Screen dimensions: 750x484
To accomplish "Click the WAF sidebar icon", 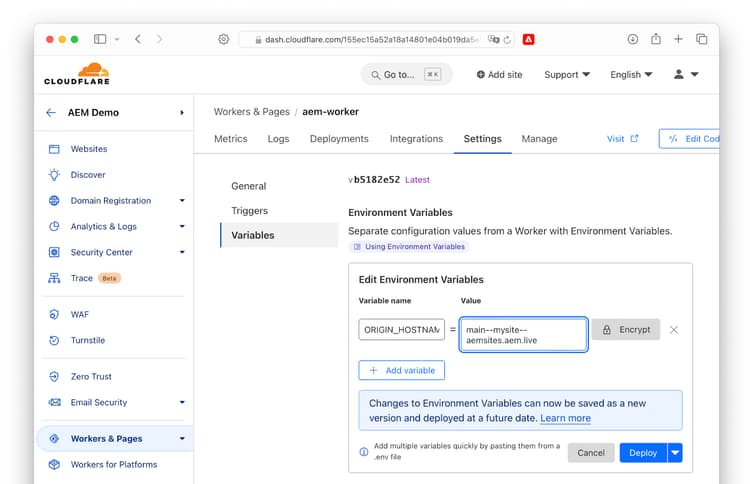I will click(54, 315).
